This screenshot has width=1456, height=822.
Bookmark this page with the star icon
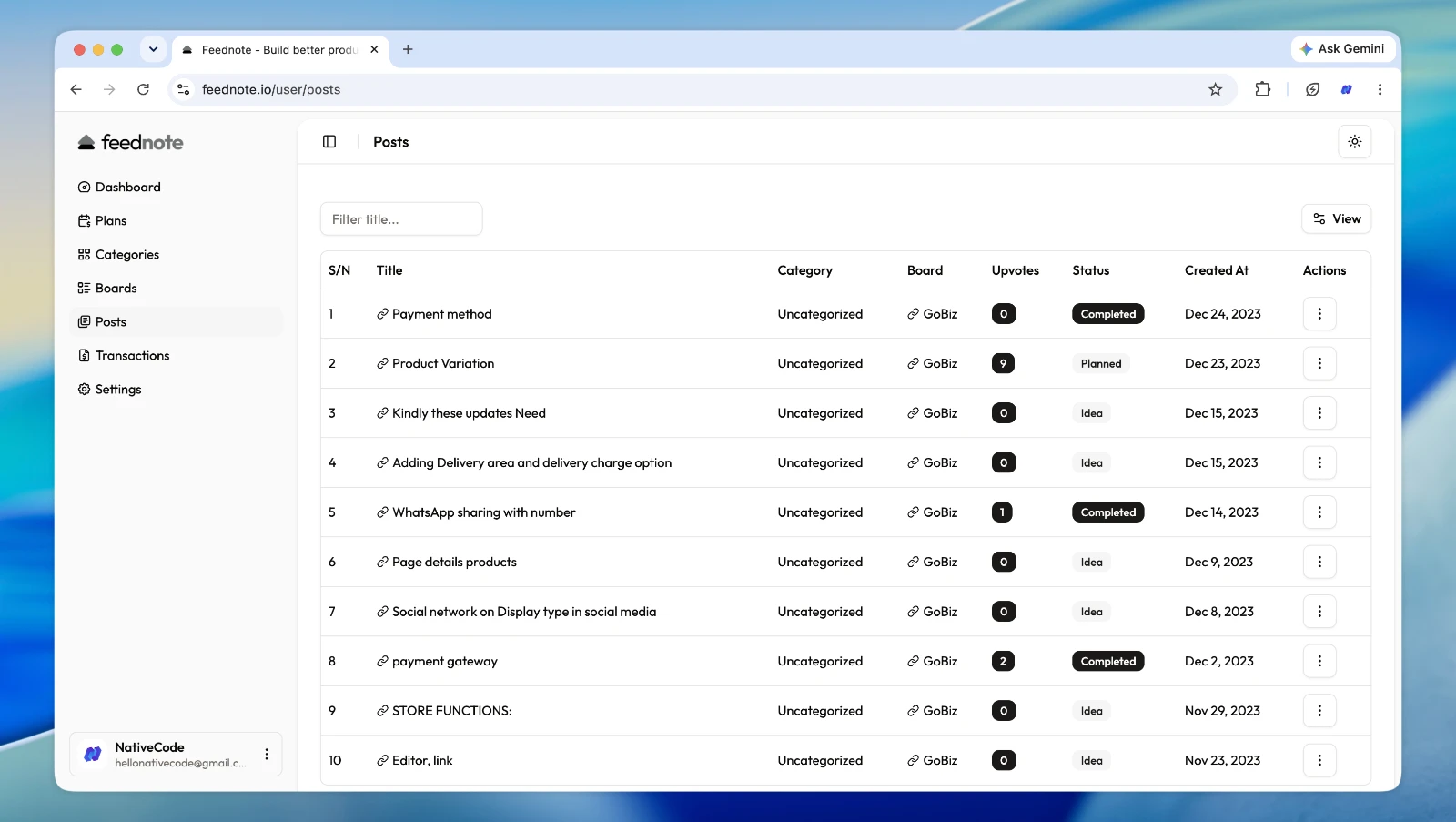(1215, 89)
